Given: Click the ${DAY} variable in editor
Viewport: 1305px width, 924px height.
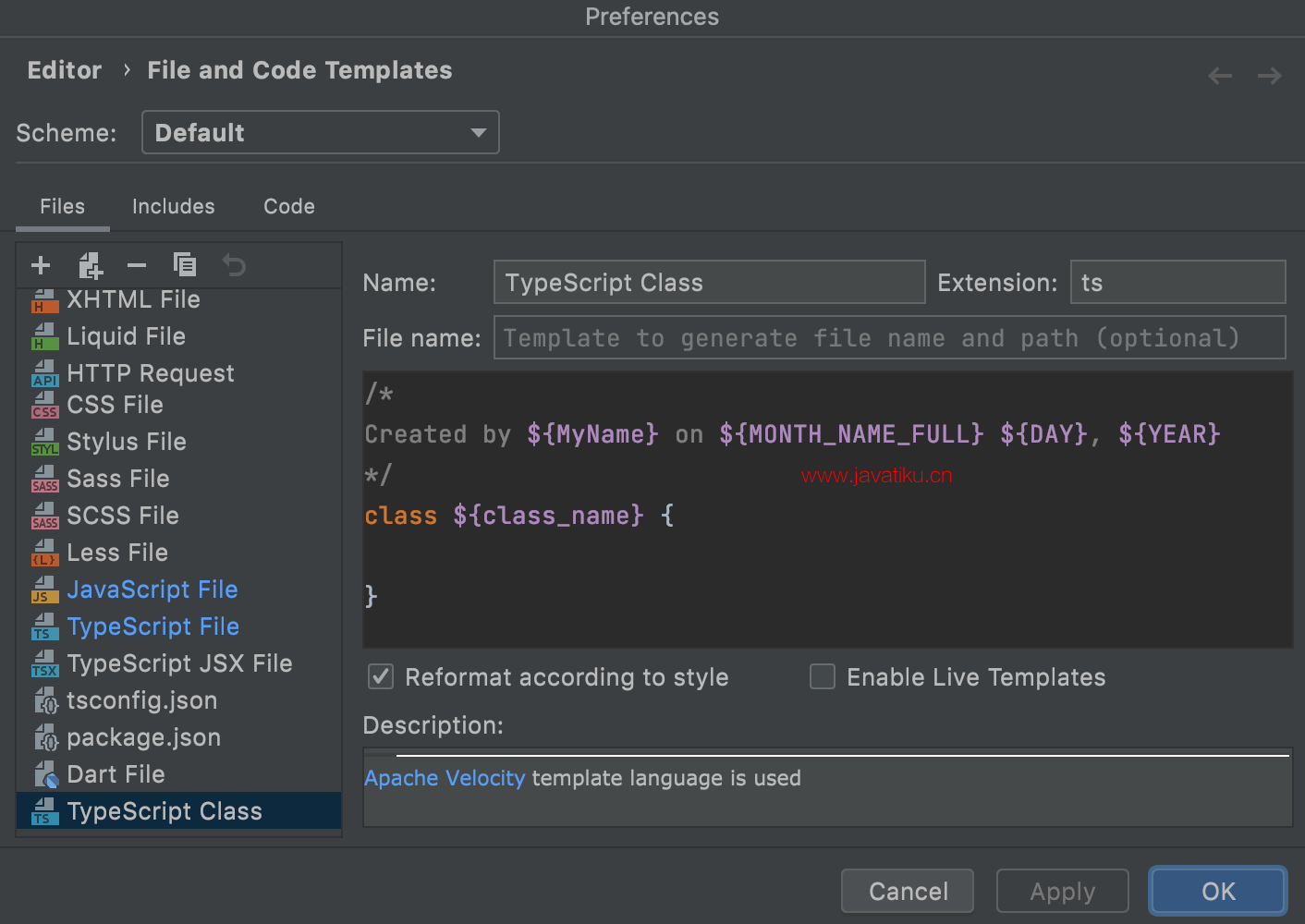Looking at the screenshot, I should click(1043, 434).
